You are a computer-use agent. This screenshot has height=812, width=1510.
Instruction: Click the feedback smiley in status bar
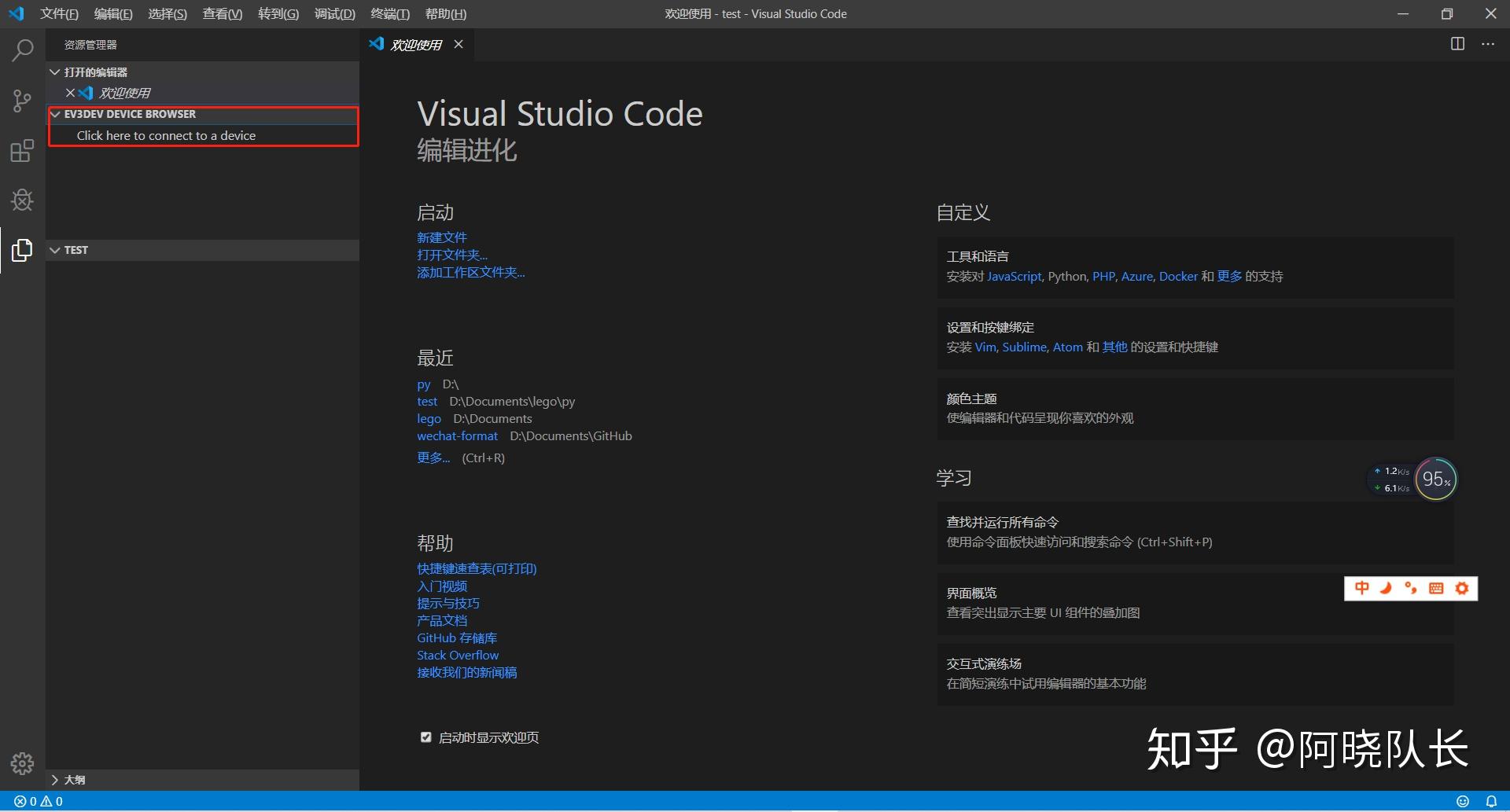point(1463,801)
